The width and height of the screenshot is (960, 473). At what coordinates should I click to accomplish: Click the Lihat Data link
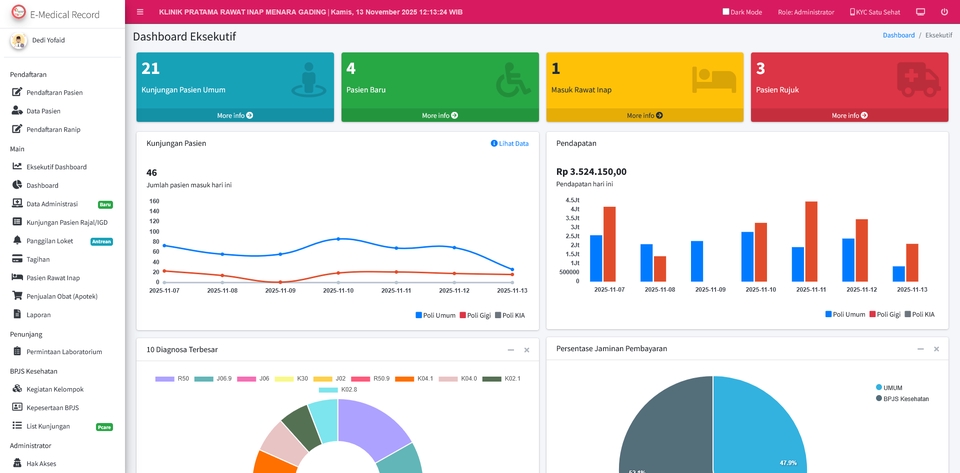[x=509, y=143]
